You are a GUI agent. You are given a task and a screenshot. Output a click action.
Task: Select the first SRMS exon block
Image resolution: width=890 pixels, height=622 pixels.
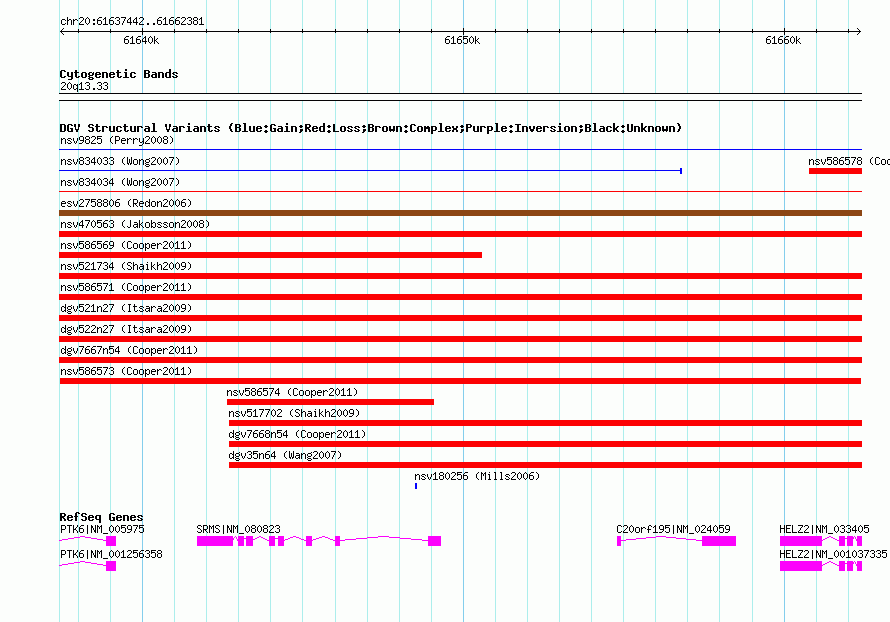coord(215,541)
